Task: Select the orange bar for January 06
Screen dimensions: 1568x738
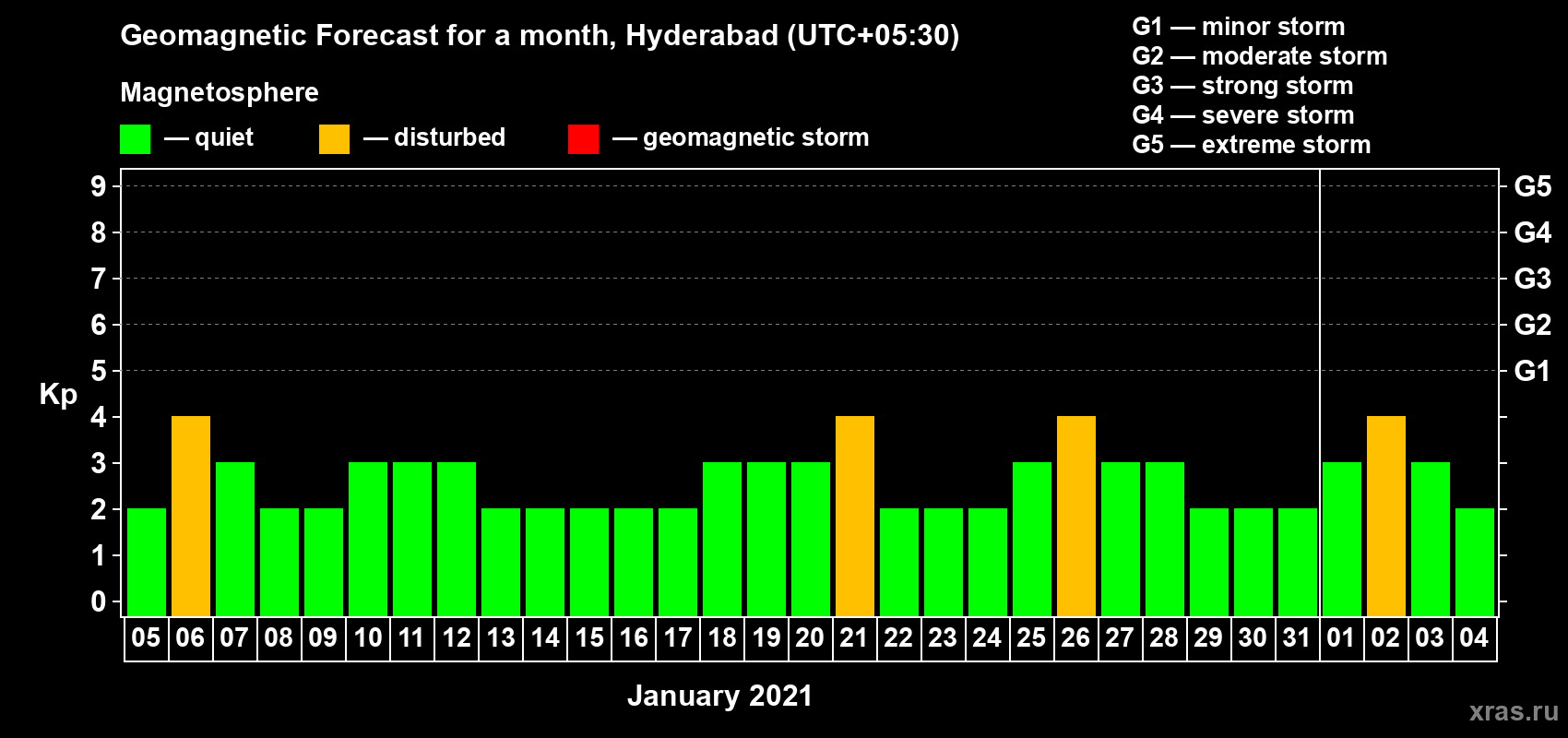Action: click(x=191, y=516)
